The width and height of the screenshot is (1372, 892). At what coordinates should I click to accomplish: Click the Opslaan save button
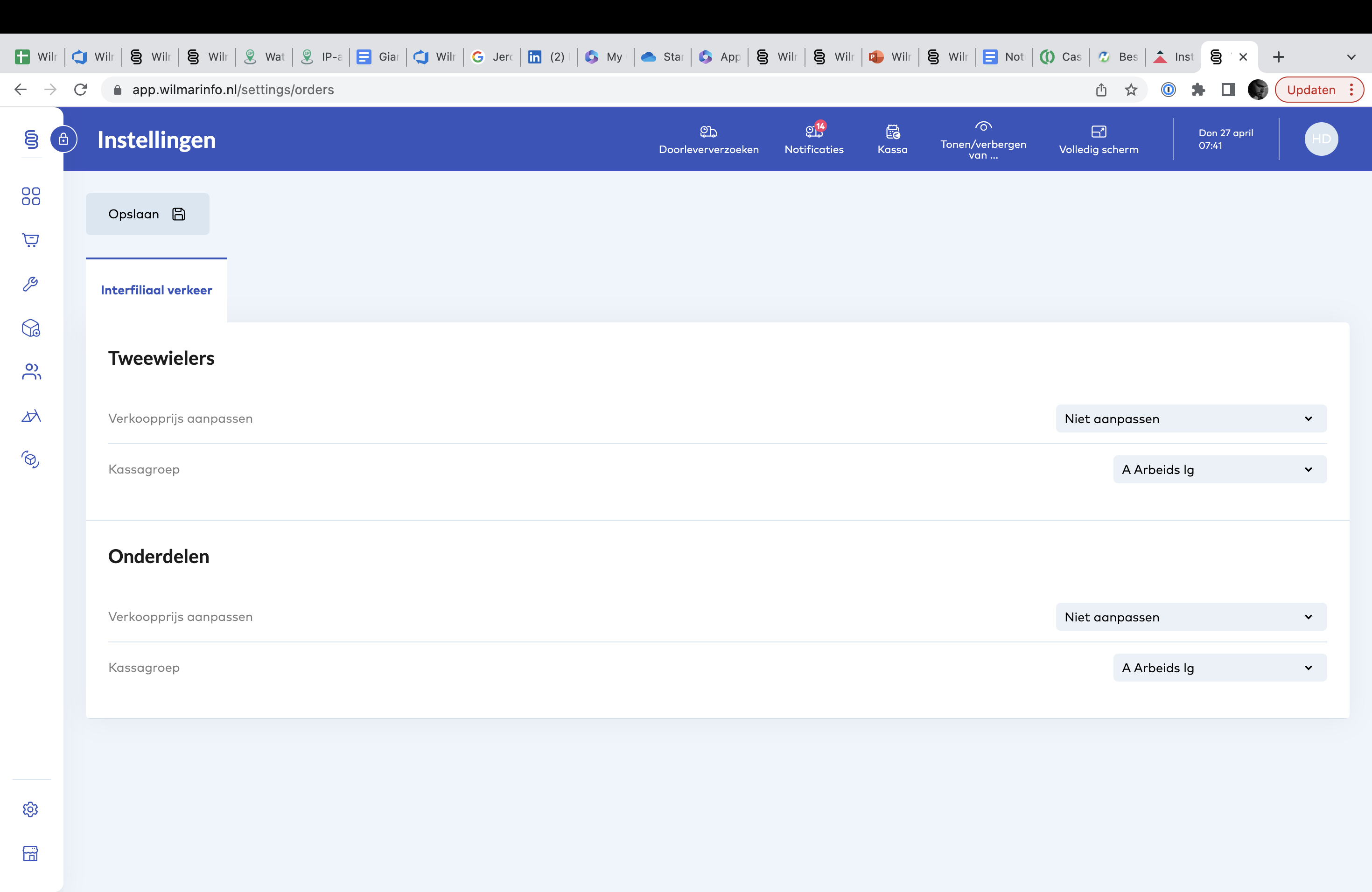147,214
